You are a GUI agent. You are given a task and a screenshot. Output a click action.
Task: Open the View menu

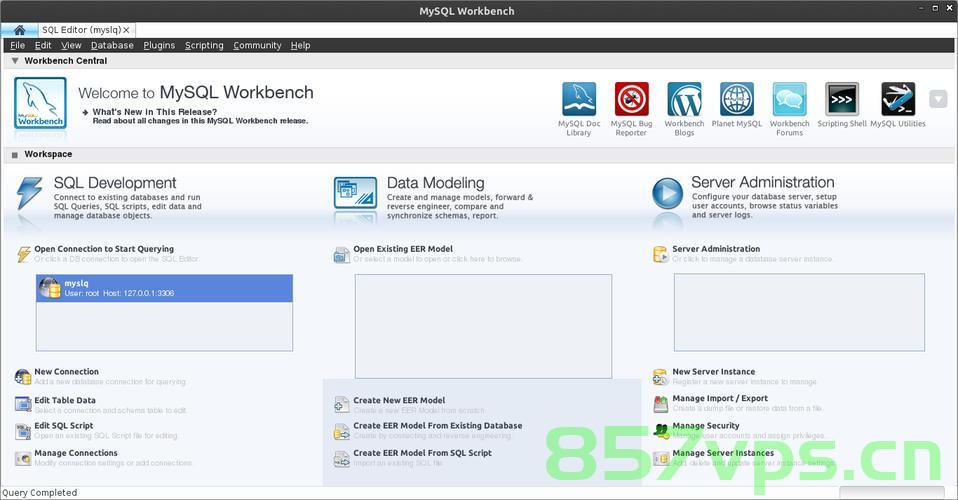71,45
